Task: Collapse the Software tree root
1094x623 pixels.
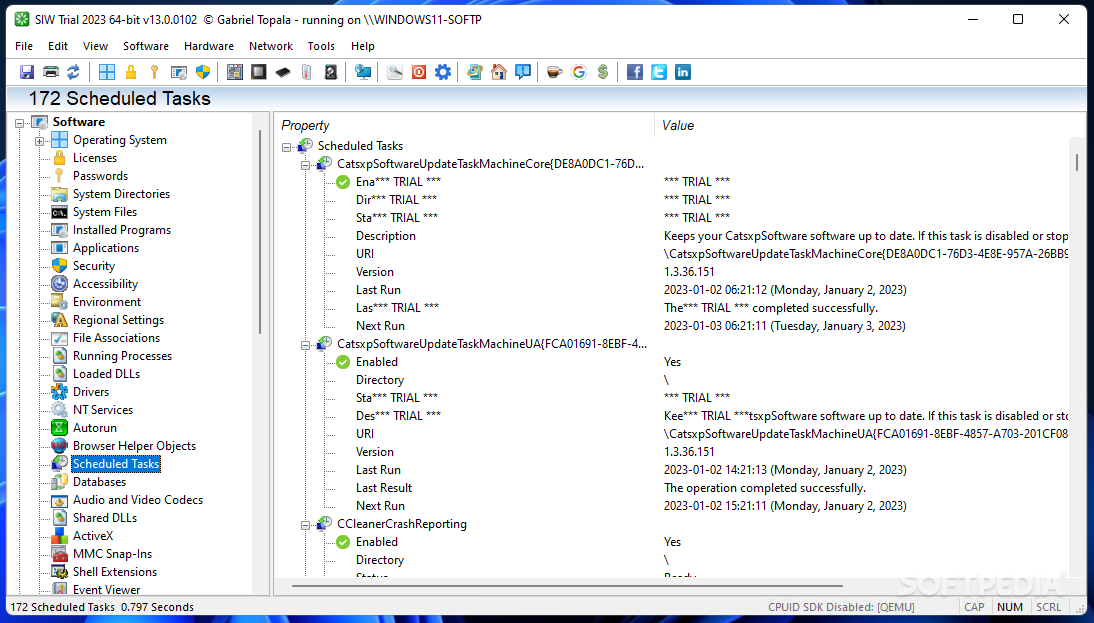Action: (x=20, y=123)
